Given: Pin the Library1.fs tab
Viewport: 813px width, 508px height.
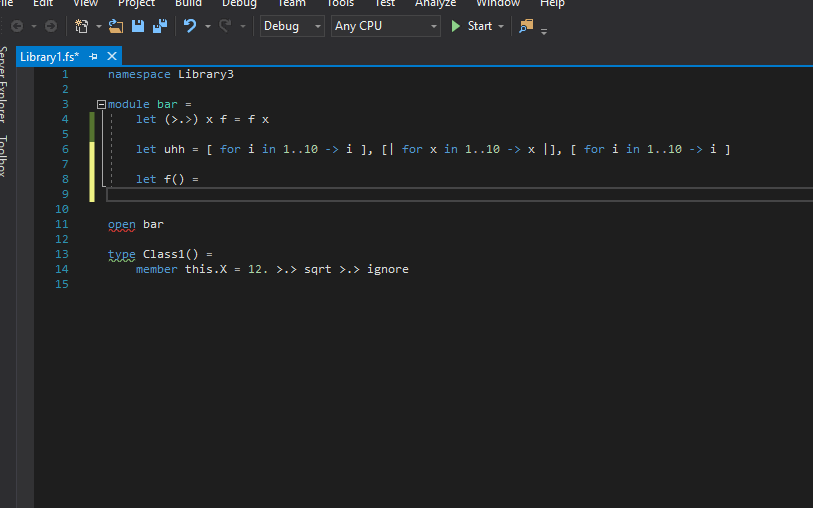Looking at the screenshot, I should point(93,57).
